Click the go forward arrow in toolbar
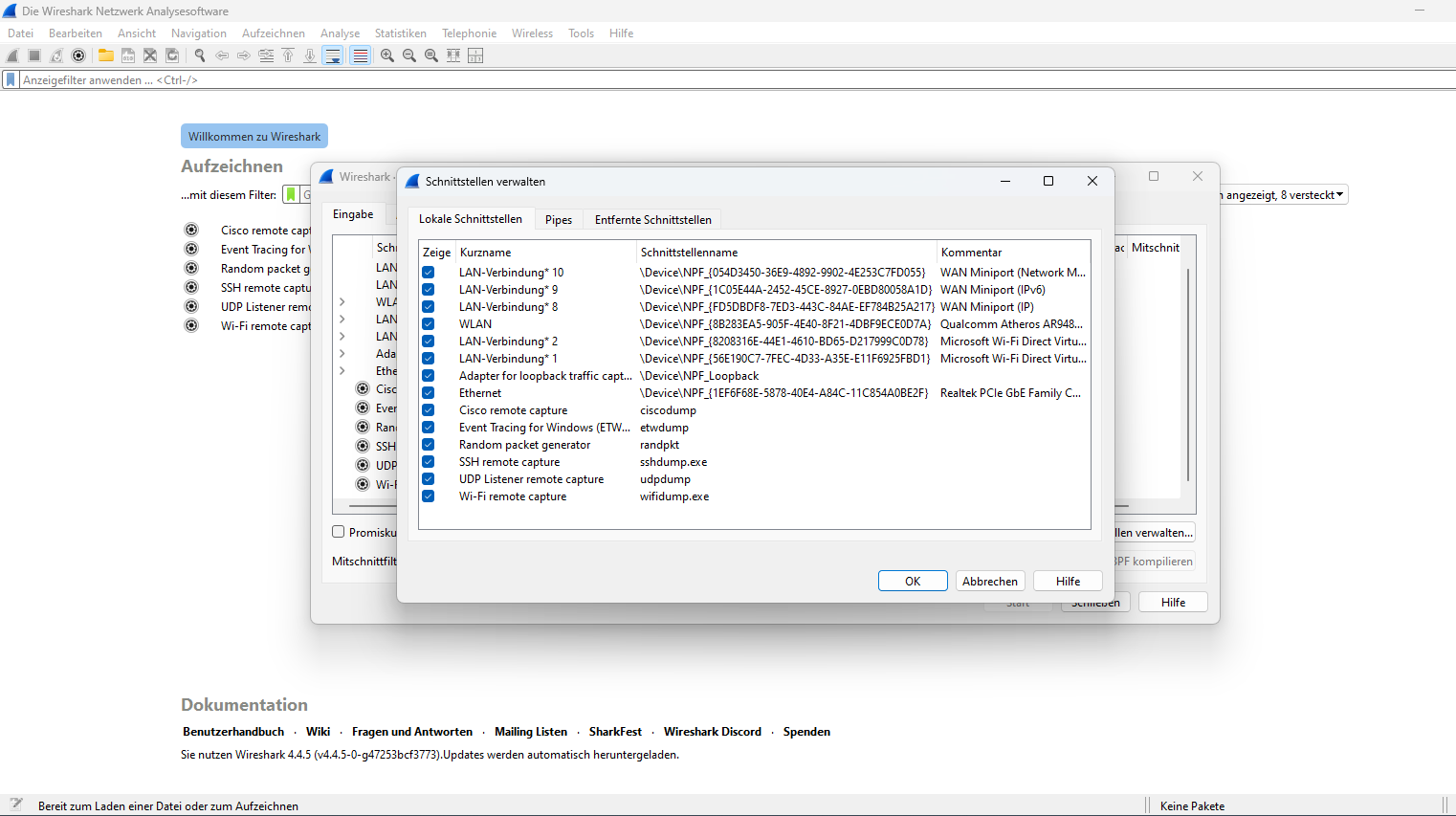Screen dimensions: 1456x816 [244, 55]
